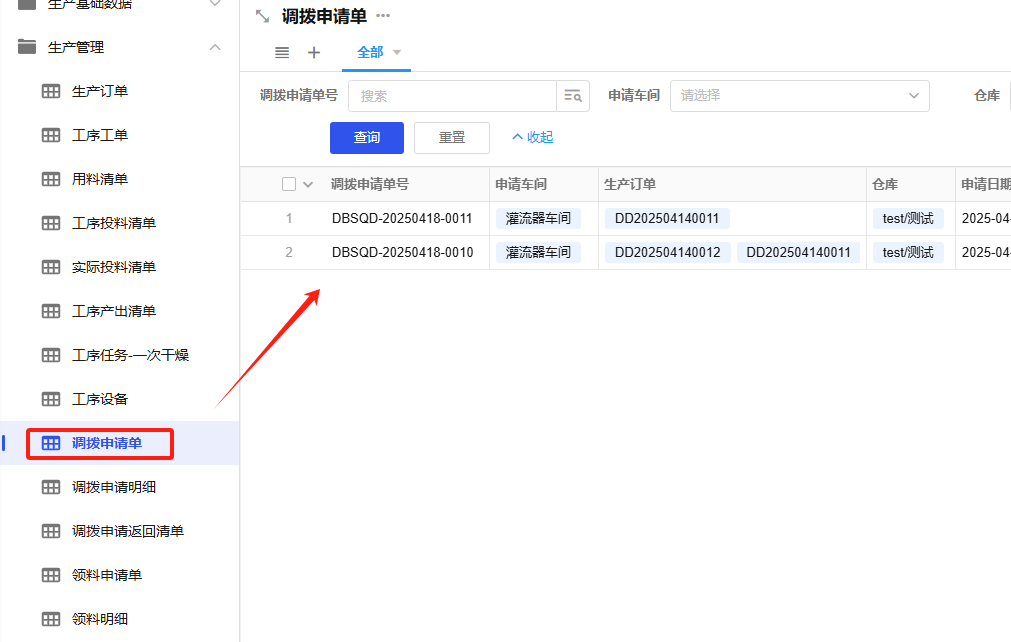Open the 申请车间 please-select dropdown
Image resolution: width=1011 pixels, height=642 pixels.
pyautogui.click(x=800, y=95)
